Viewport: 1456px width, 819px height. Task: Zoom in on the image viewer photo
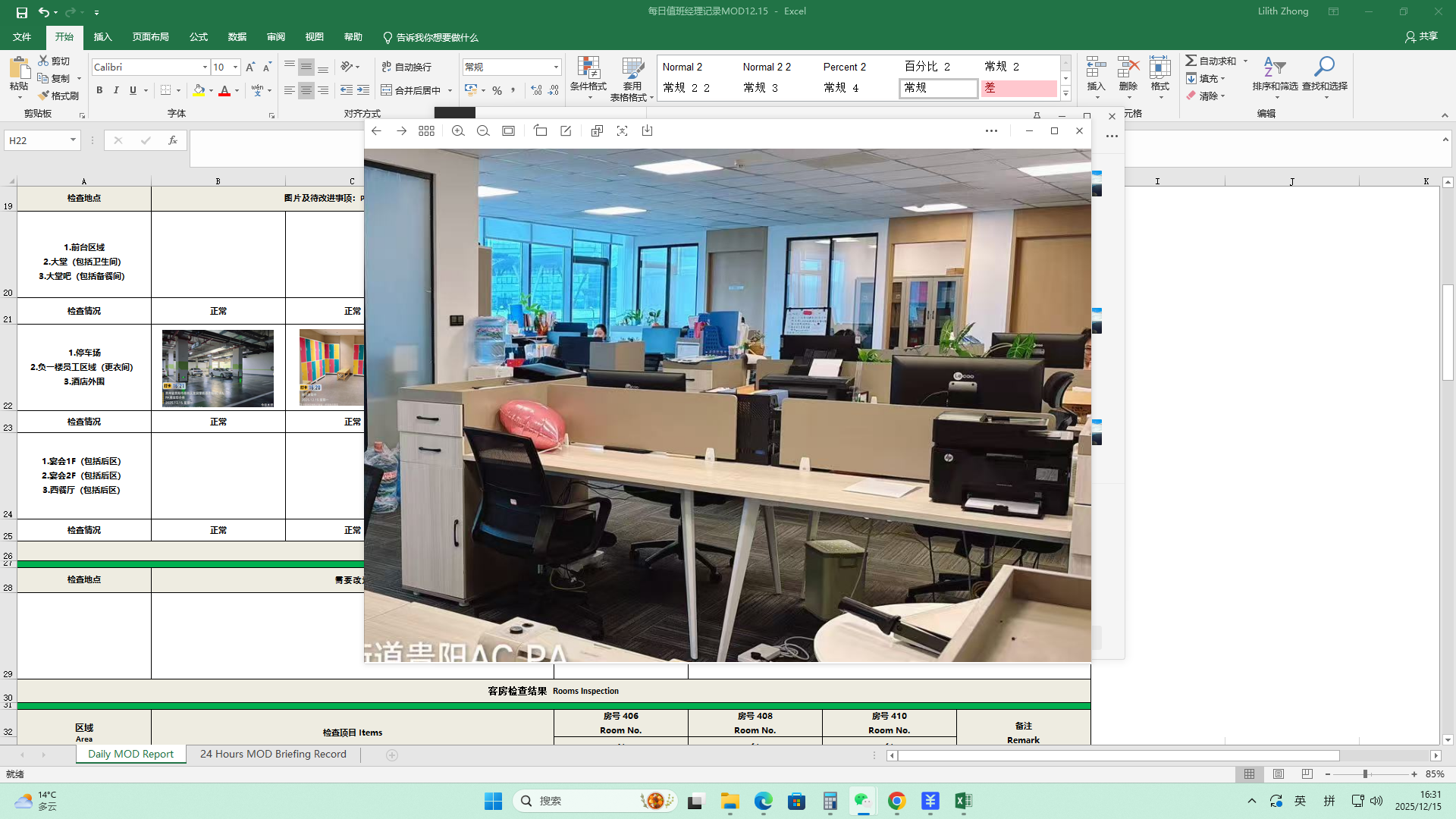(458, 131)
